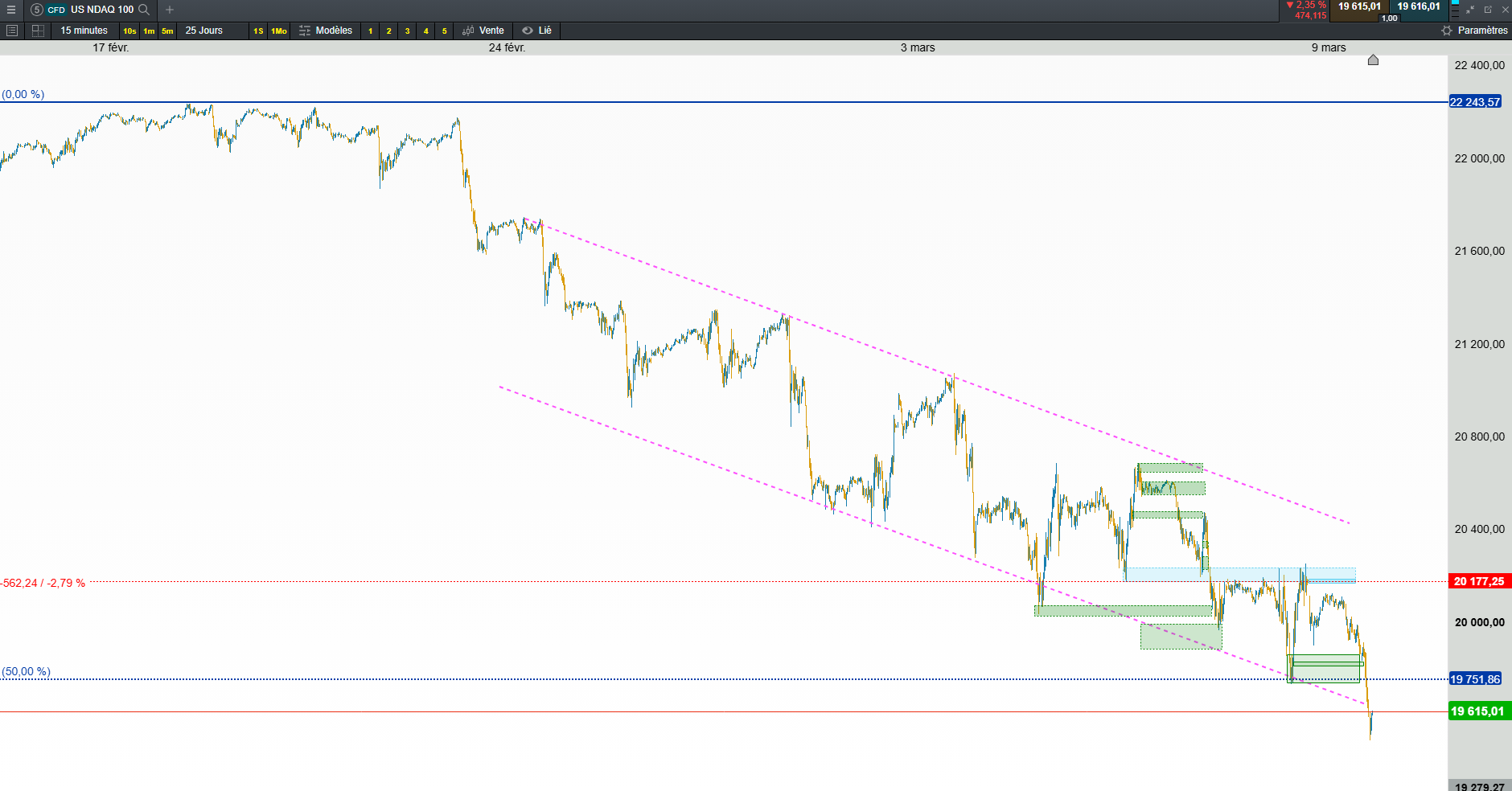The image size is (1512, 791).
Task: Click the alert marker above the chart
Action: click(1374, 60)
